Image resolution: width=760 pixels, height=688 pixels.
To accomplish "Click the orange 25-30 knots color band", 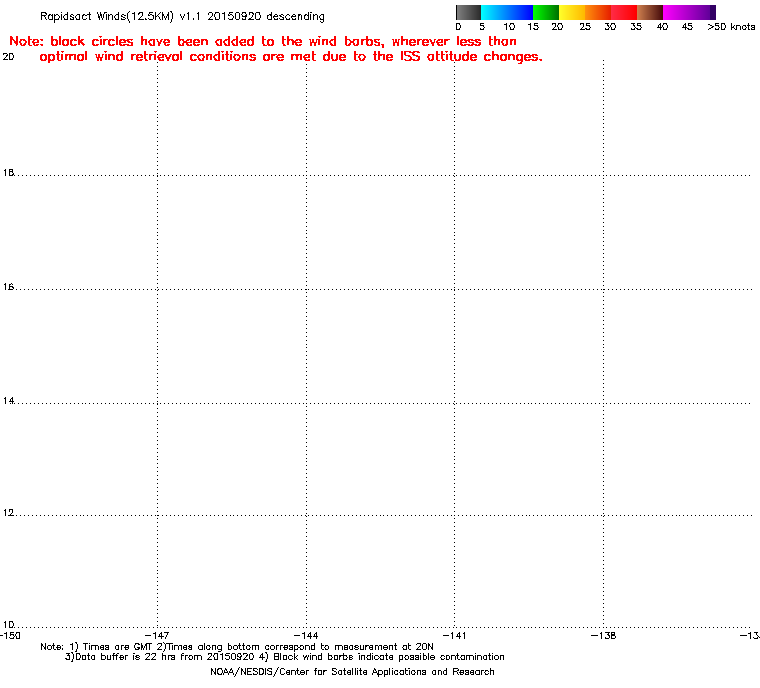I will (598, 12).
